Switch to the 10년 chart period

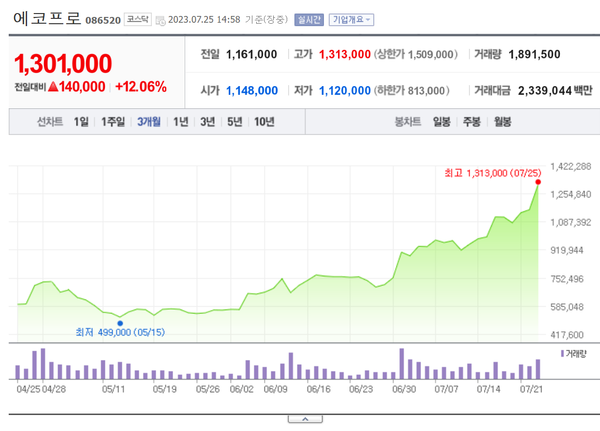pos(264,122)
